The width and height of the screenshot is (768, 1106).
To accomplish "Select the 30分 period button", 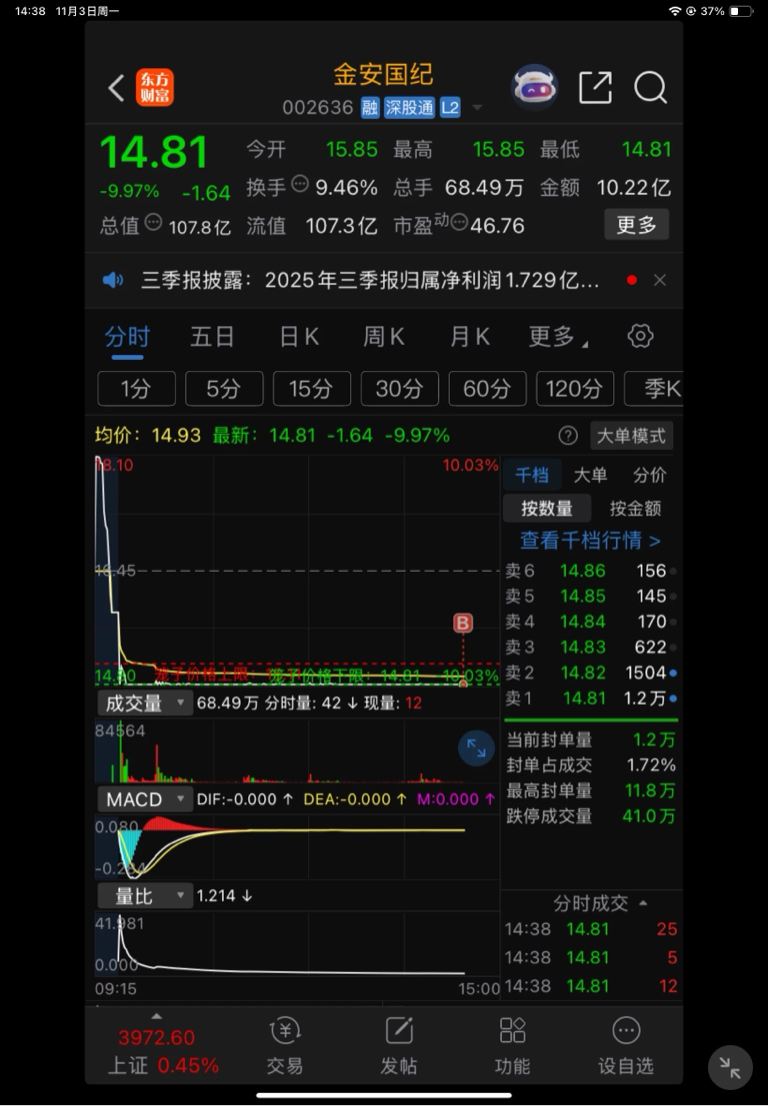I will [399, 389].
